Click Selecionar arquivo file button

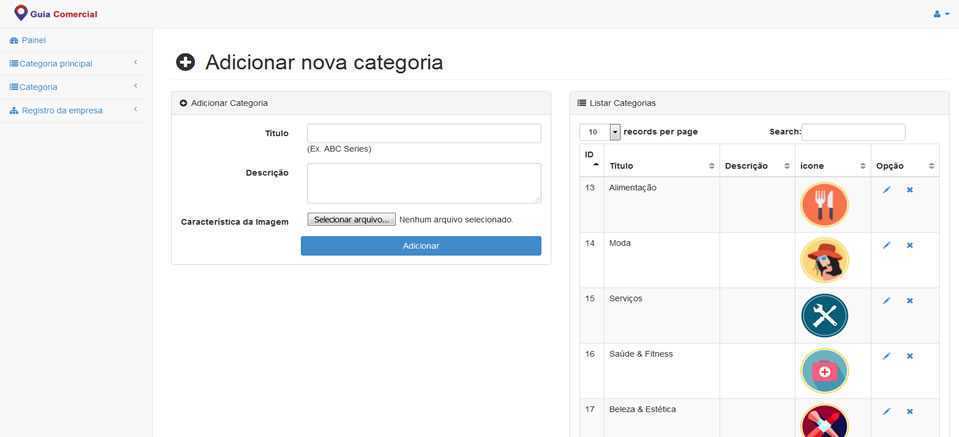coord(351,219)
